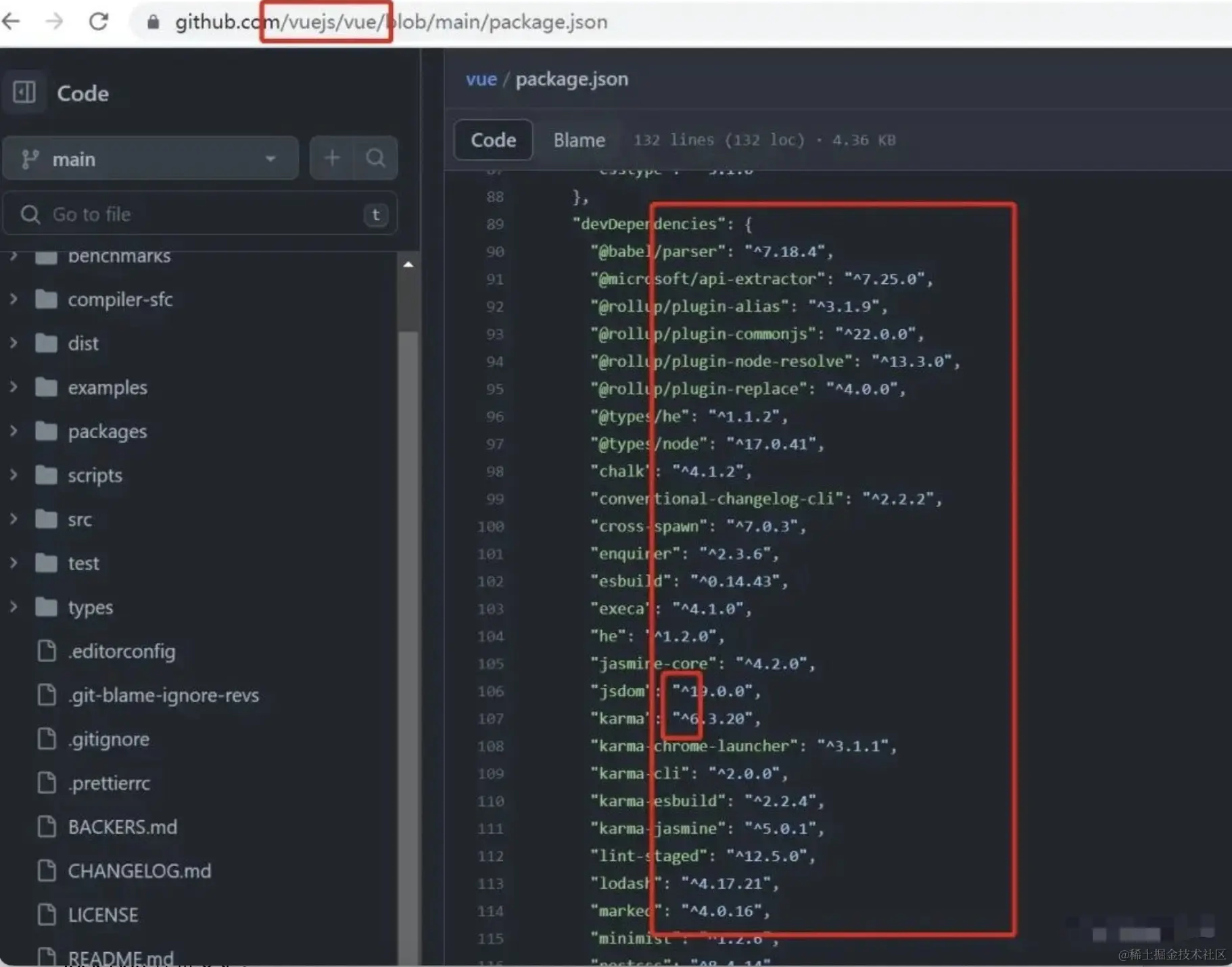The image size is (1232, 967).
Task: Expand the test folder
Action: click(14, 563)
